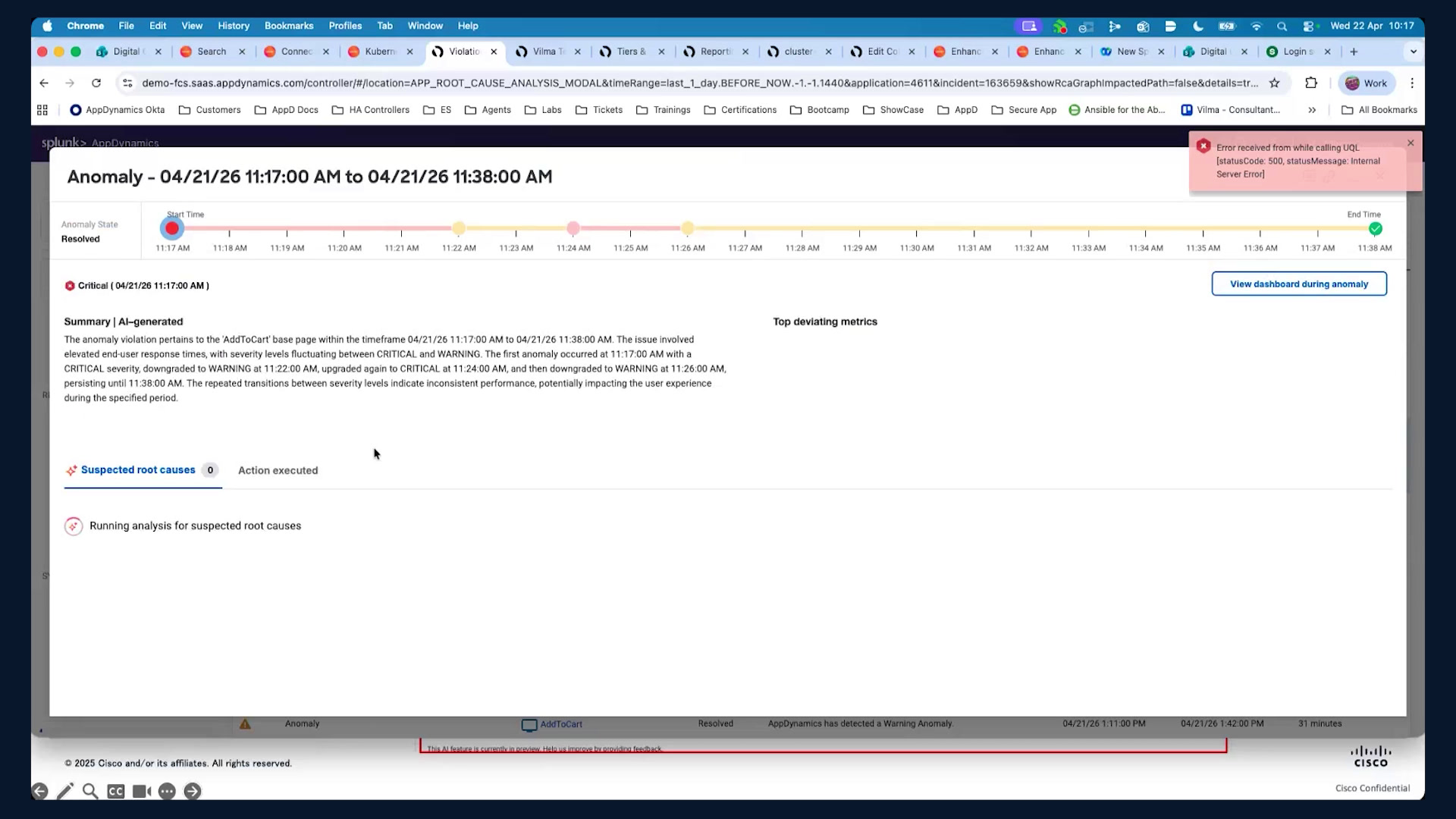This screenshot has height=819, width=1456.
Task: Bookmark this page with the star icon
Action: (x=1275, y=83)
